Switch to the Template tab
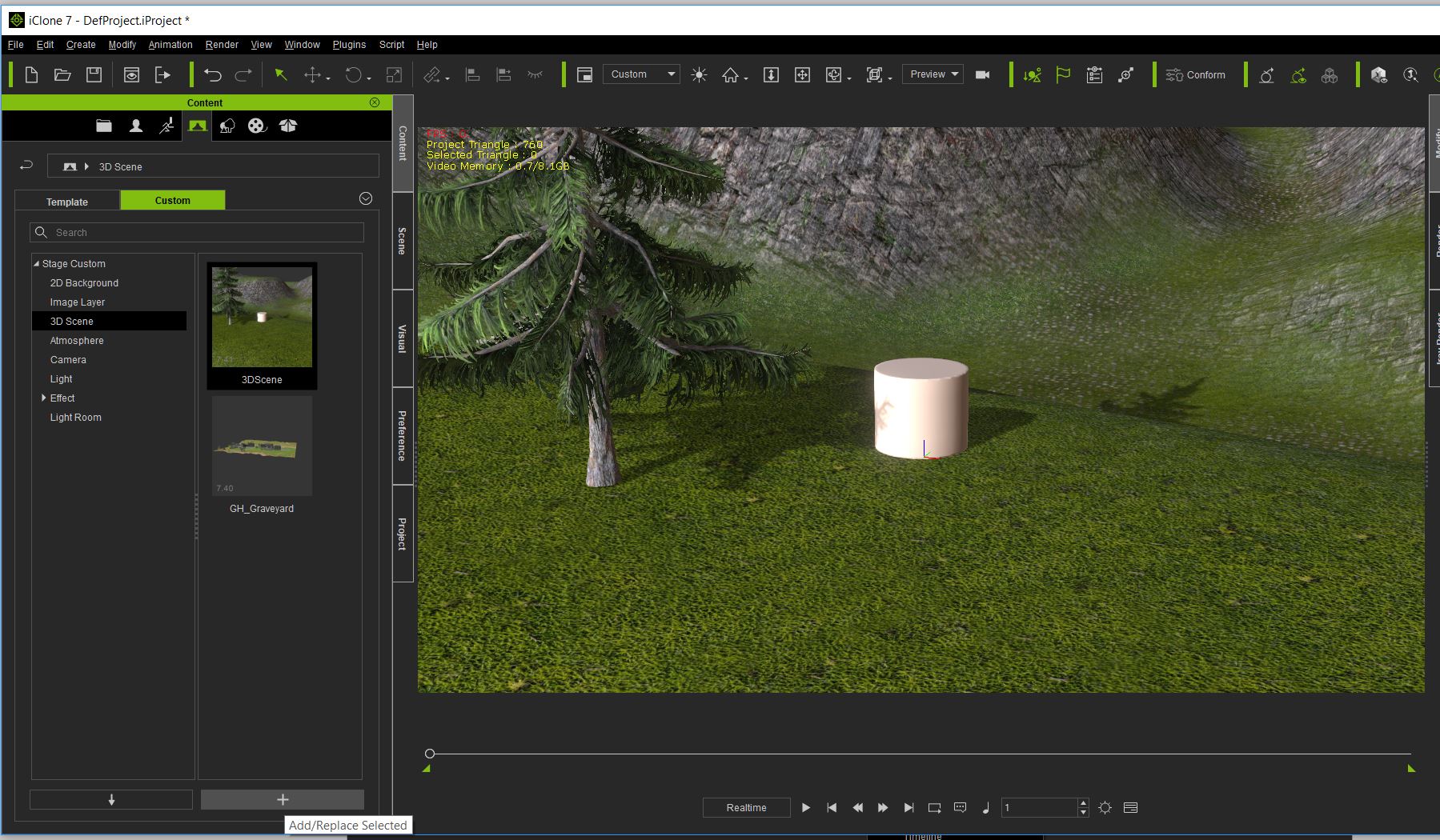Screen dimensions: 1440x840 click(67, 202)
